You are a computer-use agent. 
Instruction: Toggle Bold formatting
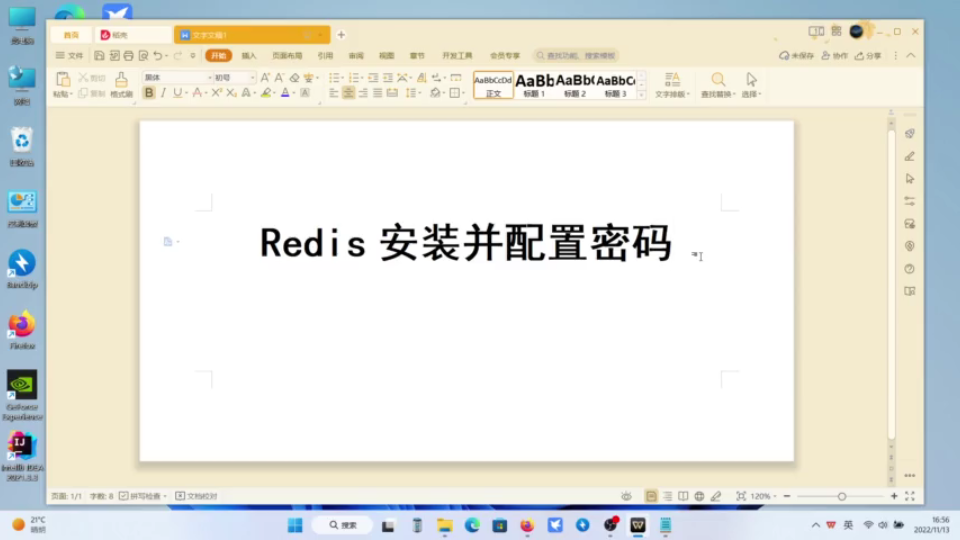149,93
